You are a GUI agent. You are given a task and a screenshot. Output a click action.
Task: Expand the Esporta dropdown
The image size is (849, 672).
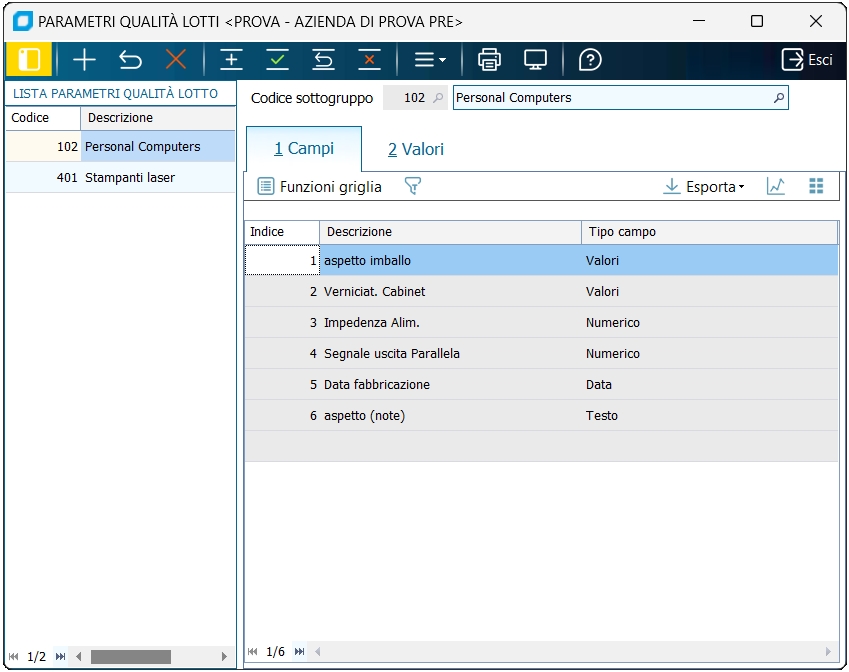coord(705,187)
